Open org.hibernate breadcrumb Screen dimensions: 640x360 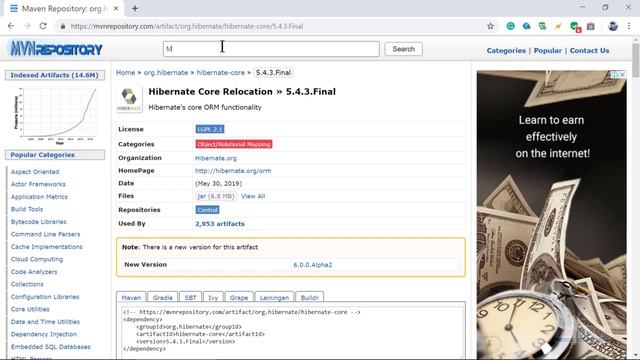(x=166, y=73)
